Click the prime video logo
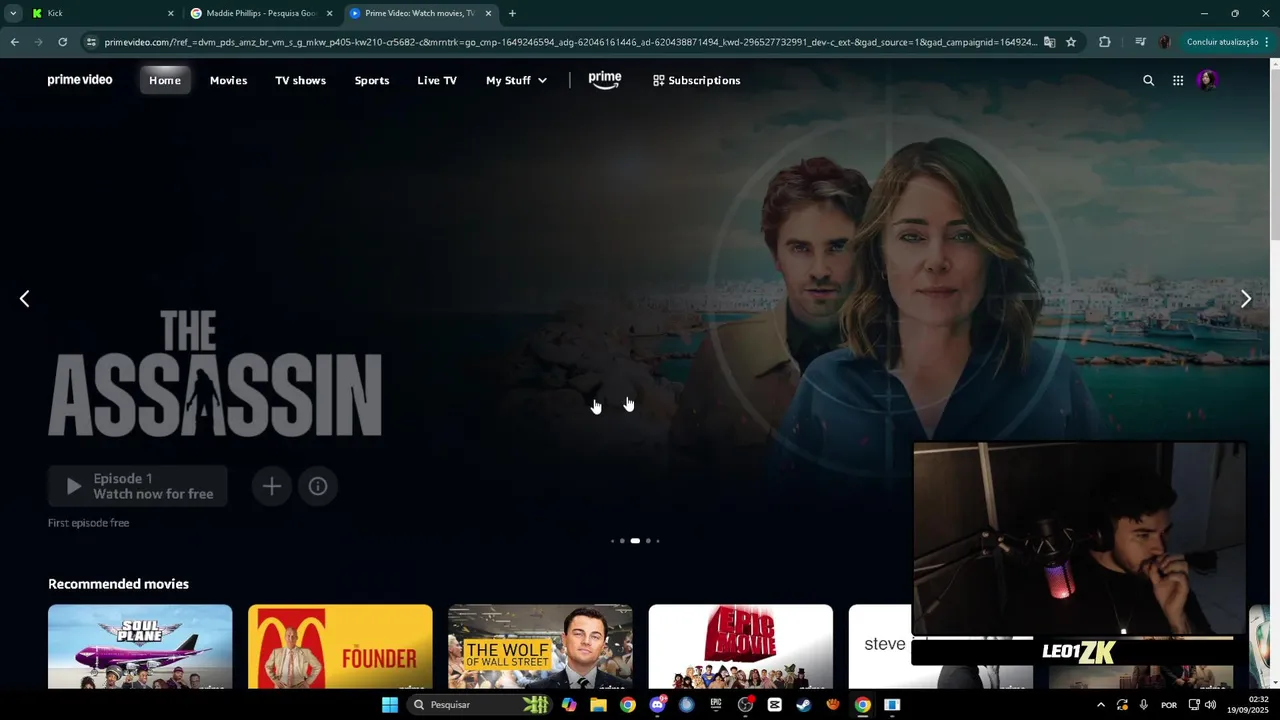The height and width of the screenshot is (720, 1280). click(80, 80)
